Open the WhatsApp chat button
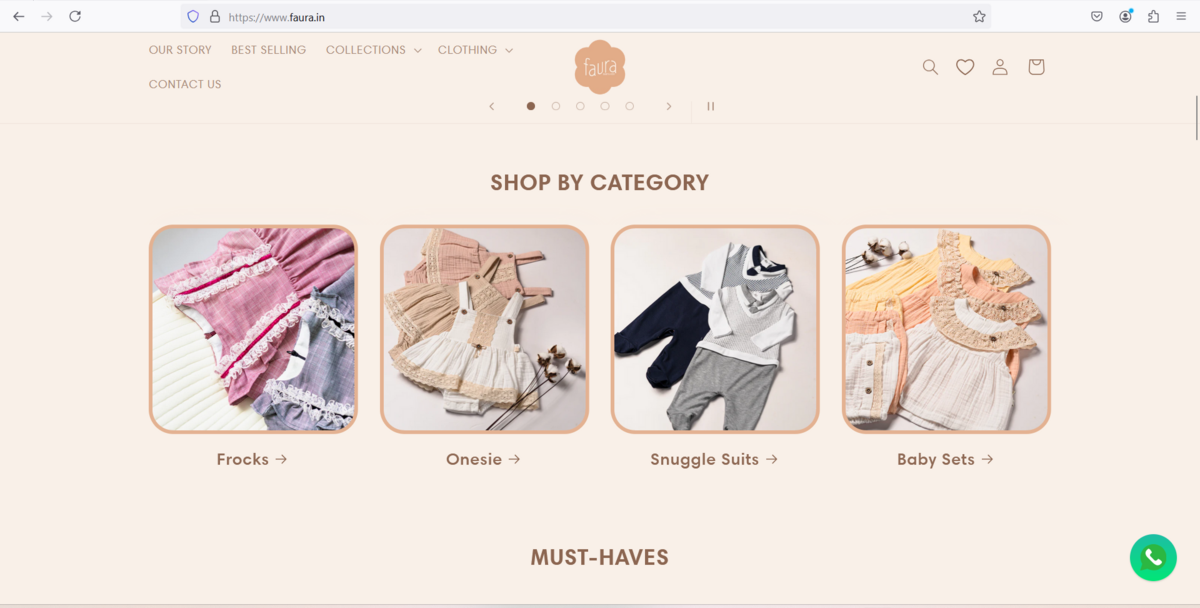This screenshot has width=1200, height=608. (1153, 557)
